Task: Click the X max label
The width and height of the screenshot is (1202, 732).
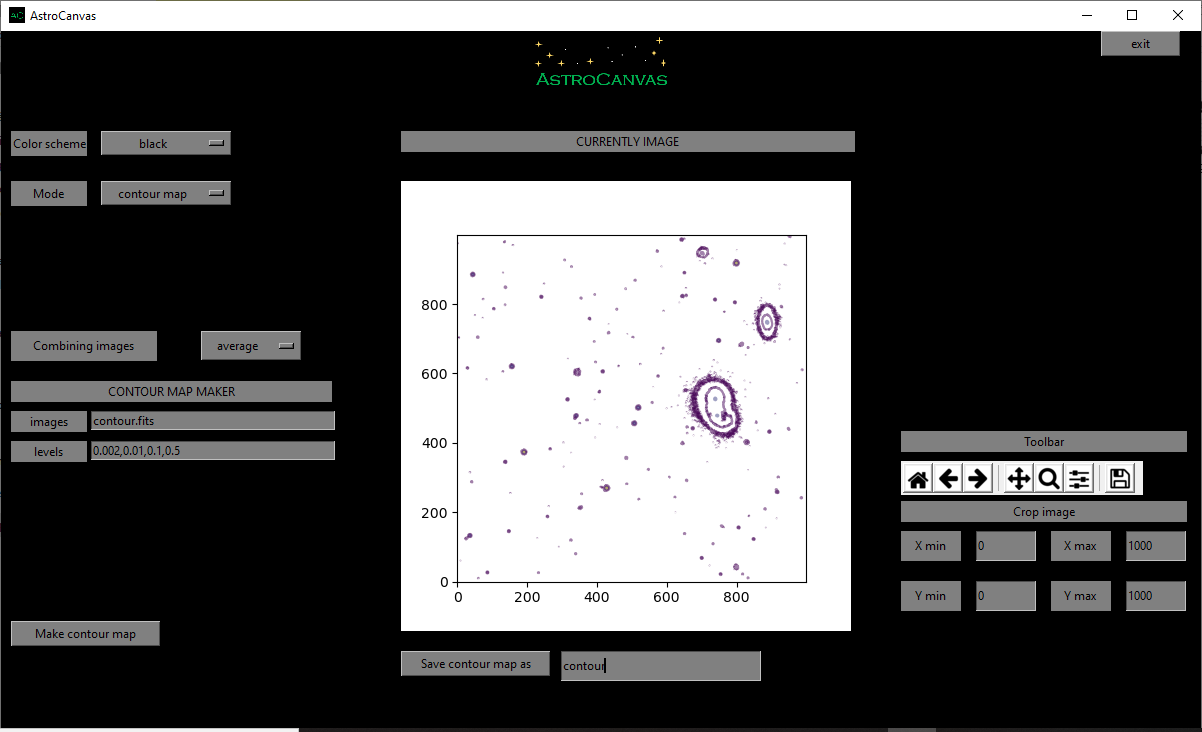Action: [1081, 546]
